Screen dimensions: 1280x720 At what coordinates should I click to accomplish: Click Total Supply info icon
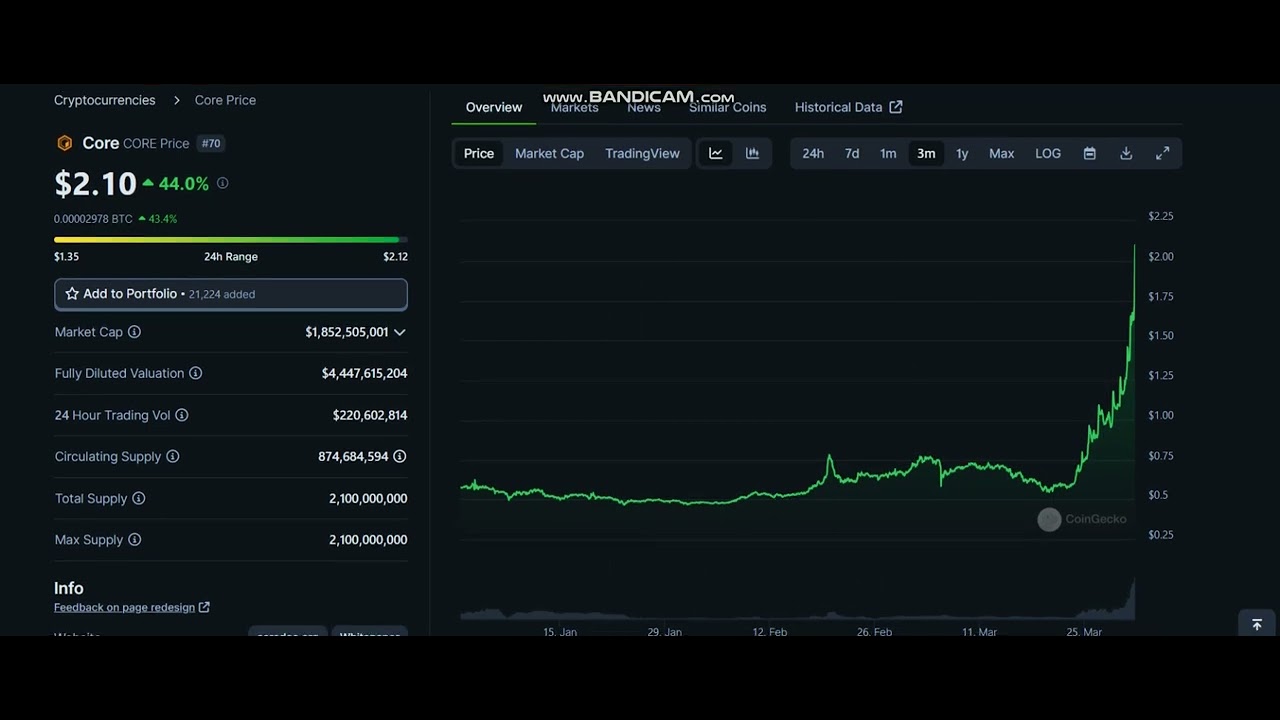(x=139, y=498)
